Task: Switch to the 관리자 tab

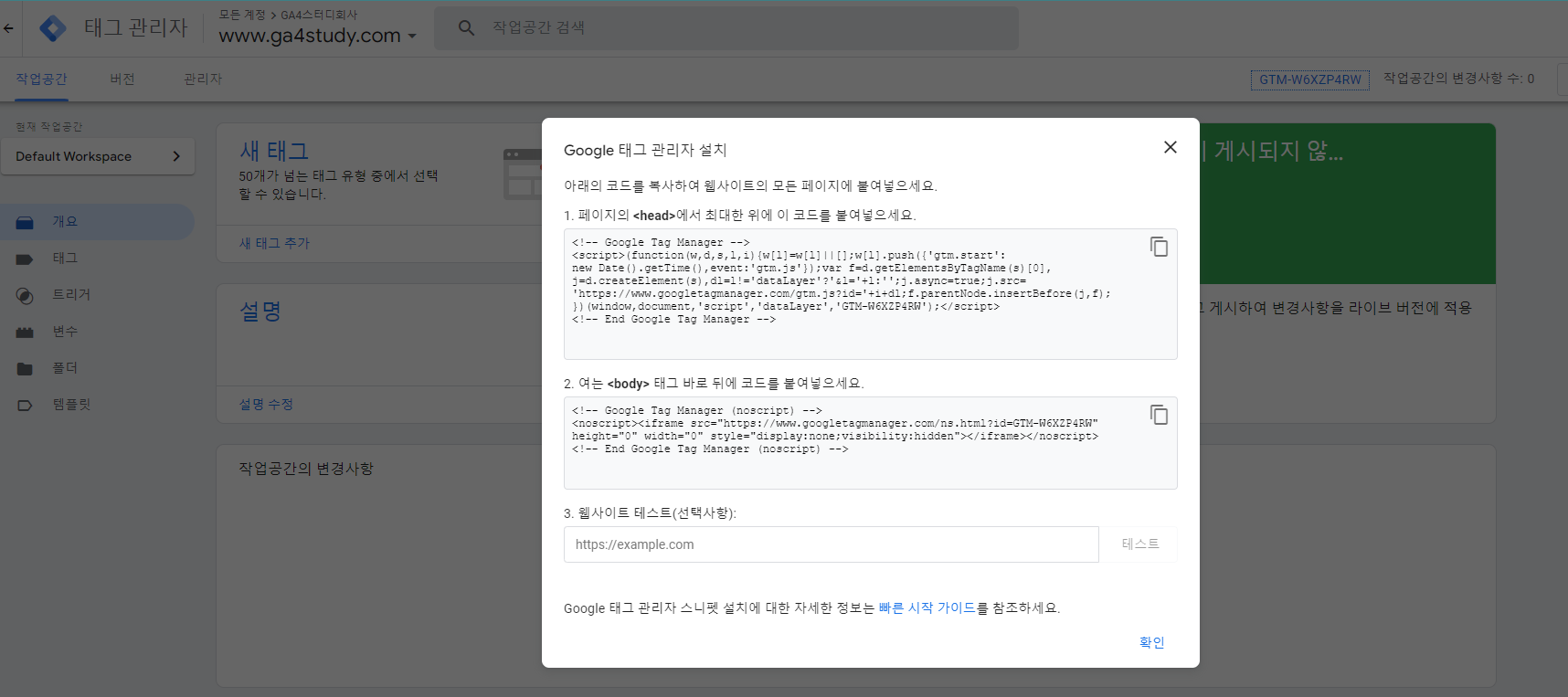Action: pyautogui.click(x=203, y=79)
